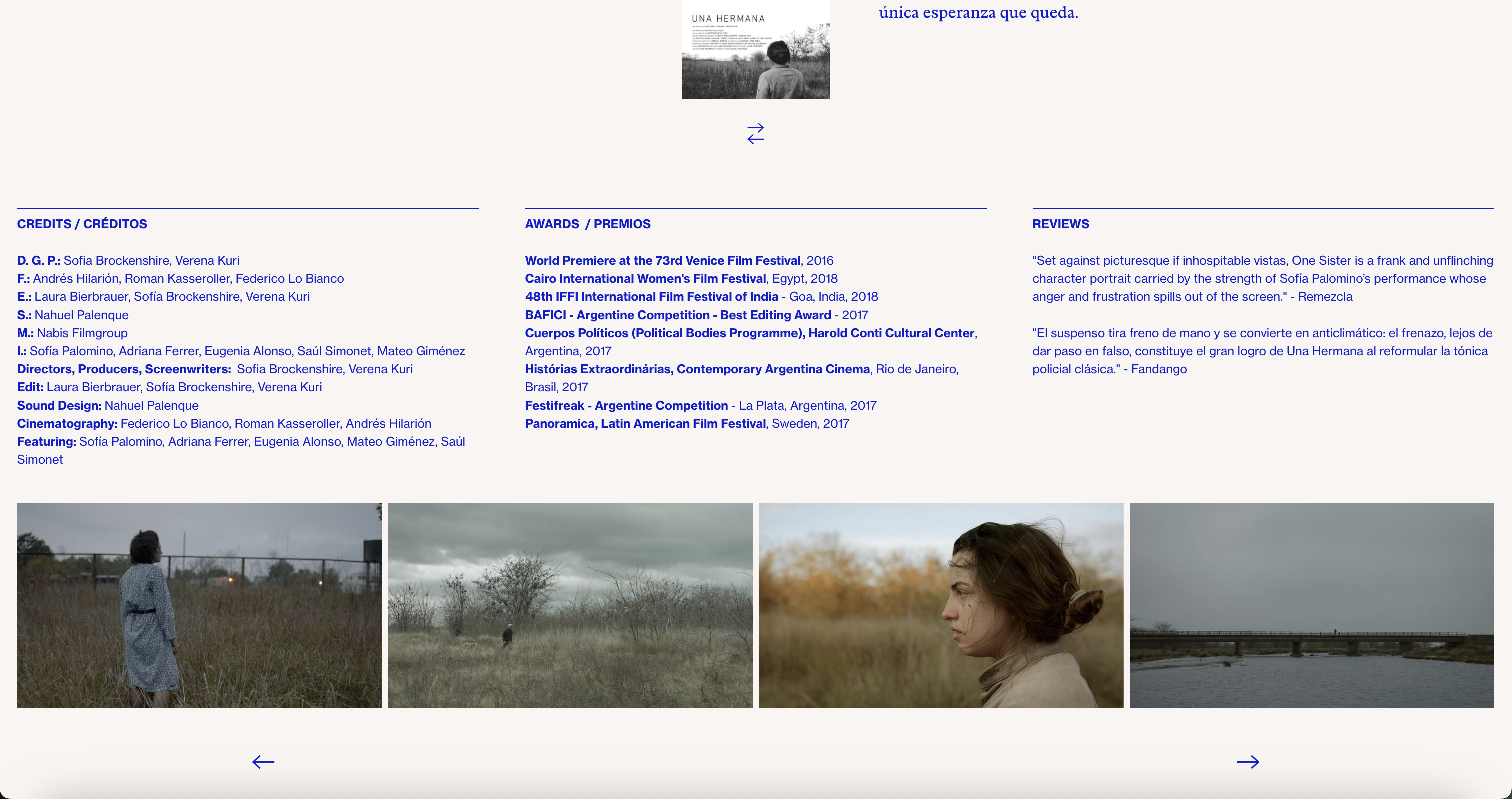Open close-up still of woman's profile
This screenshot has width=1512, height=799.
(x=941, y=605)
